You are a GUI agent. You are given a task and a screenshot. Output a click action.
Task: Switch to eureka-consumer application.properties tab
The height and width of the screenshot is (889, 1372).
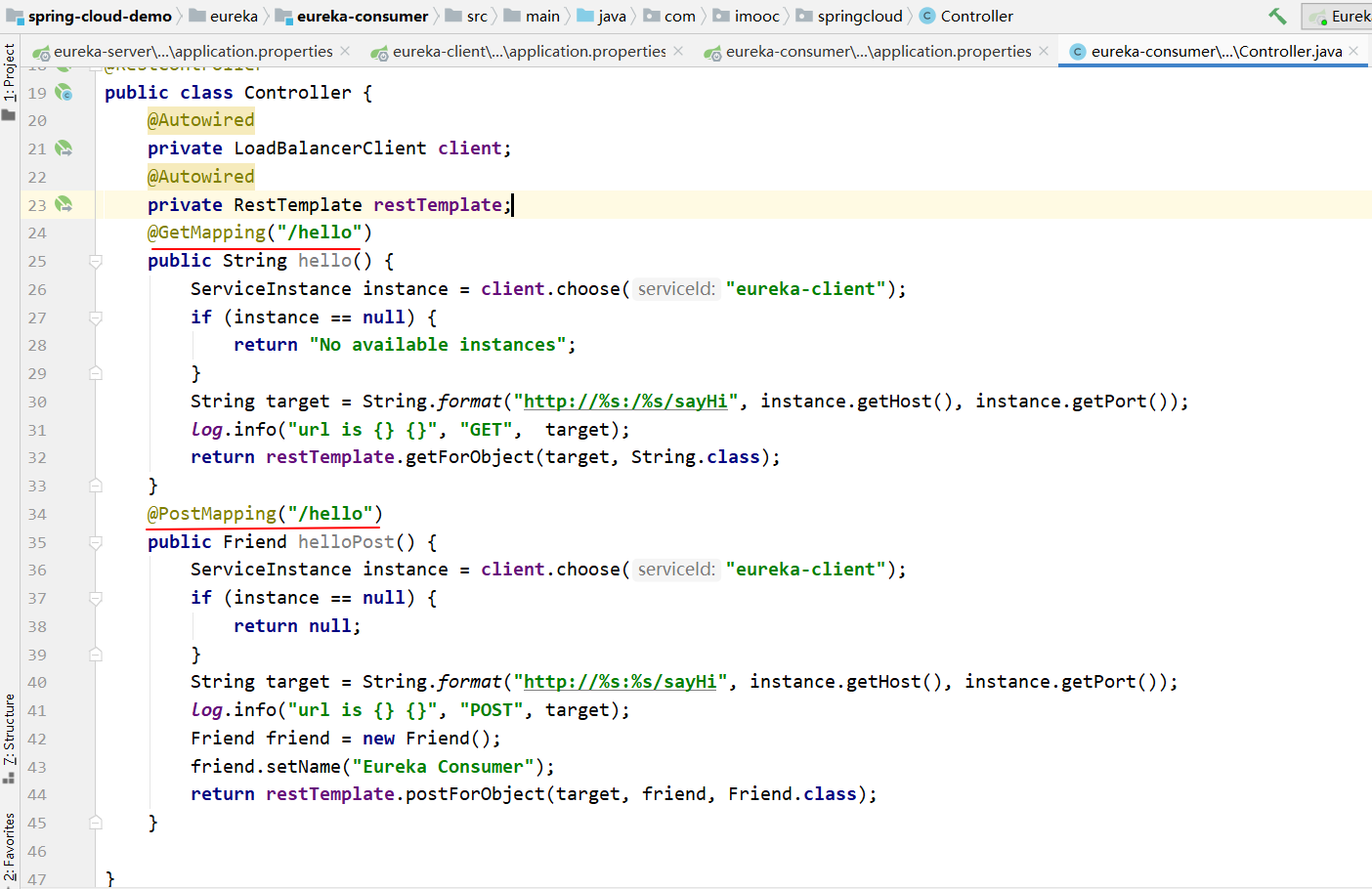pyautogui.click(x=879, y=51)
